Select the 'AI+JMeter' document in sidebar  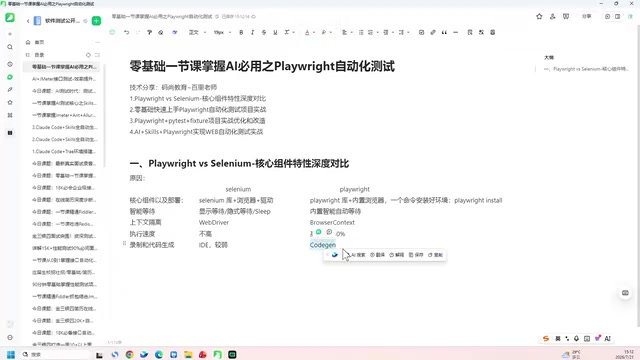click(64, 79)
